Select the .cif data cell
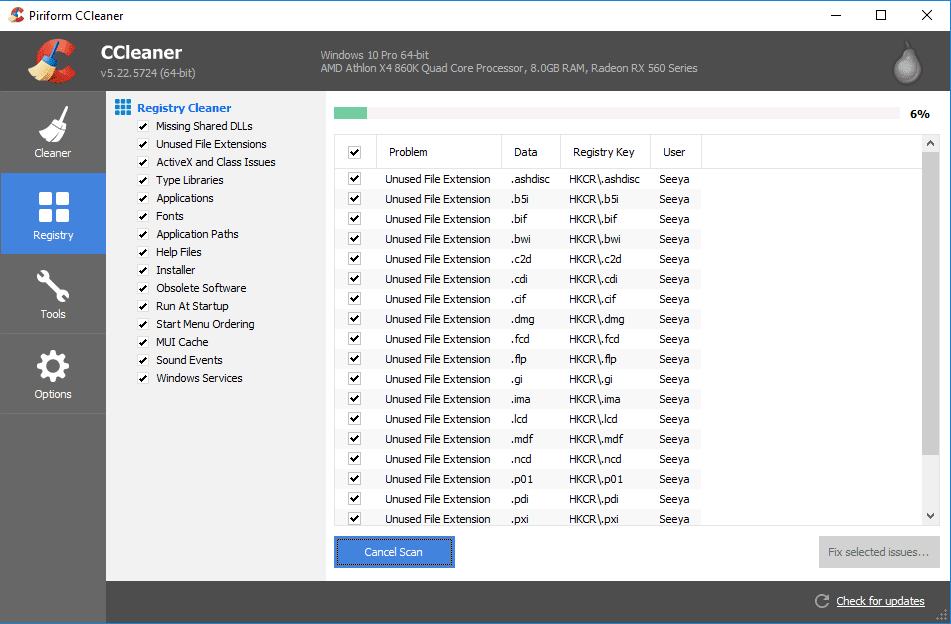Screen dimensions: 951x624 tap(519, 299)
